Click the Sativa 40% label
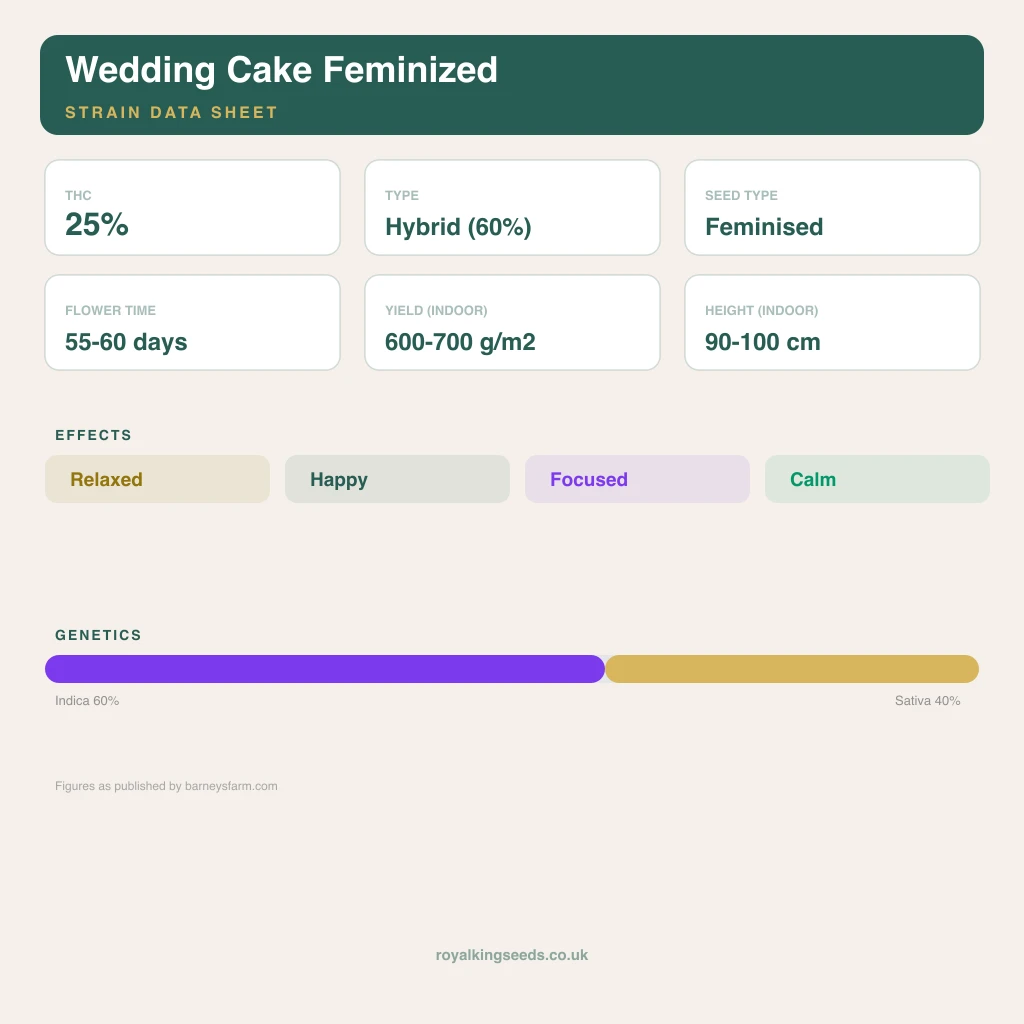This screenshot has height=1024, width=1024. click(927, 701)
